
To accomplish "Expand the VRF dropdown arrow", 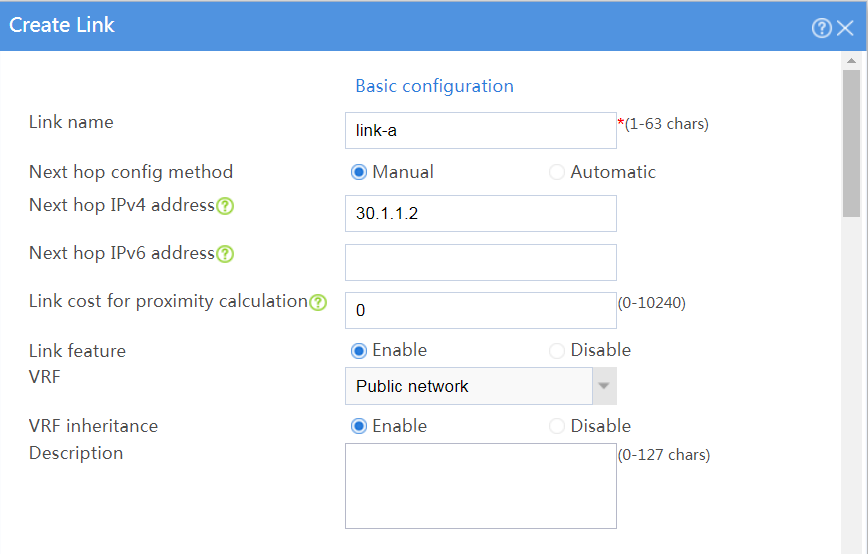I will 604,386.
